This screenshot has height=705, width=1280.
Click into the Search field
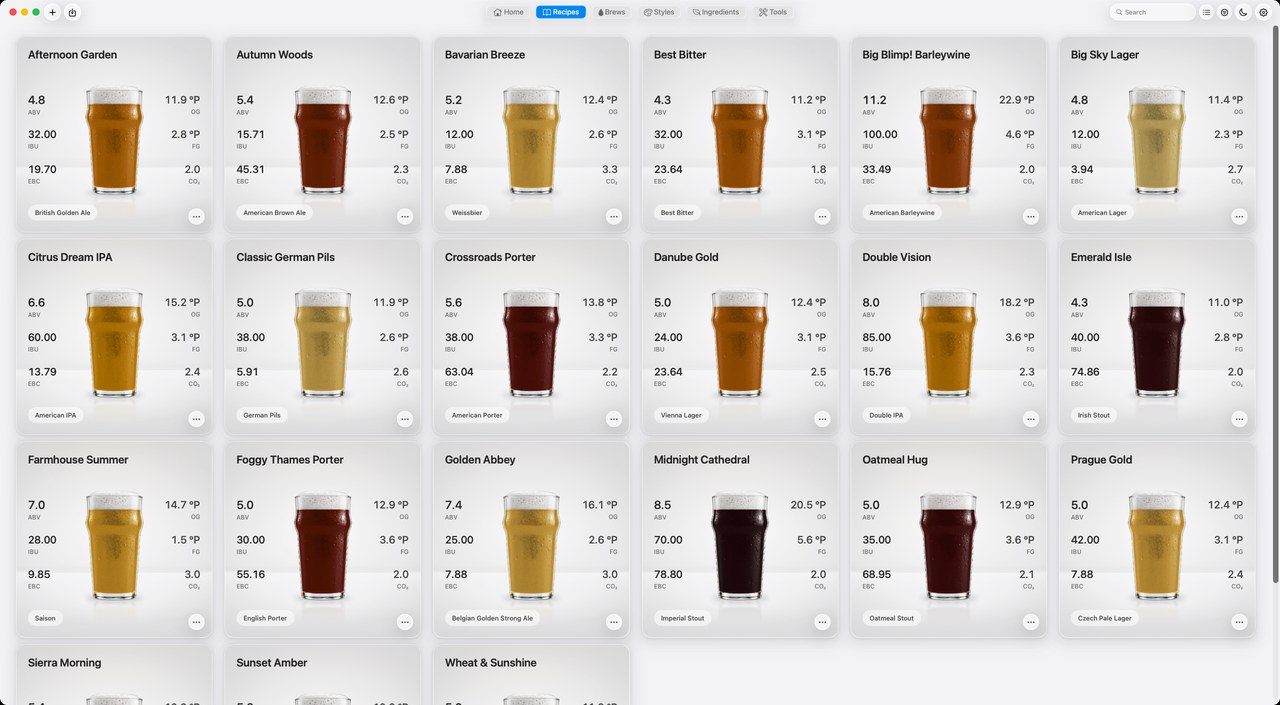click(x=1153, y=12)
